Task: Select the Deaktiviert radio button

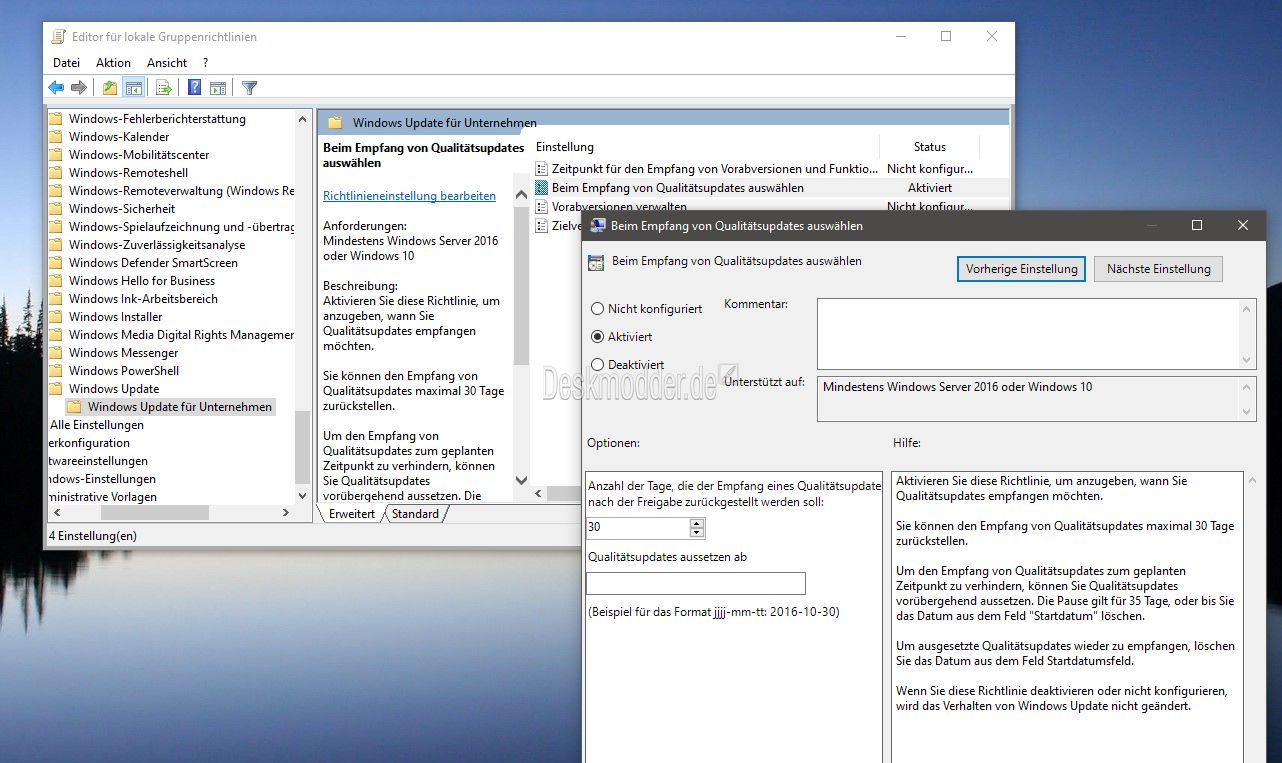Action: tap(598, 365)
